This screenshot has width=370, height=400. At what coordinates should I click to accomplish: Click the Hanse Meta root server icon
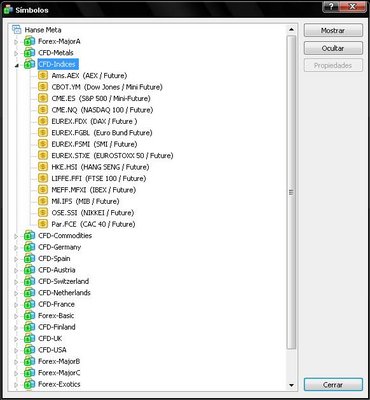[x=17, y=30]
